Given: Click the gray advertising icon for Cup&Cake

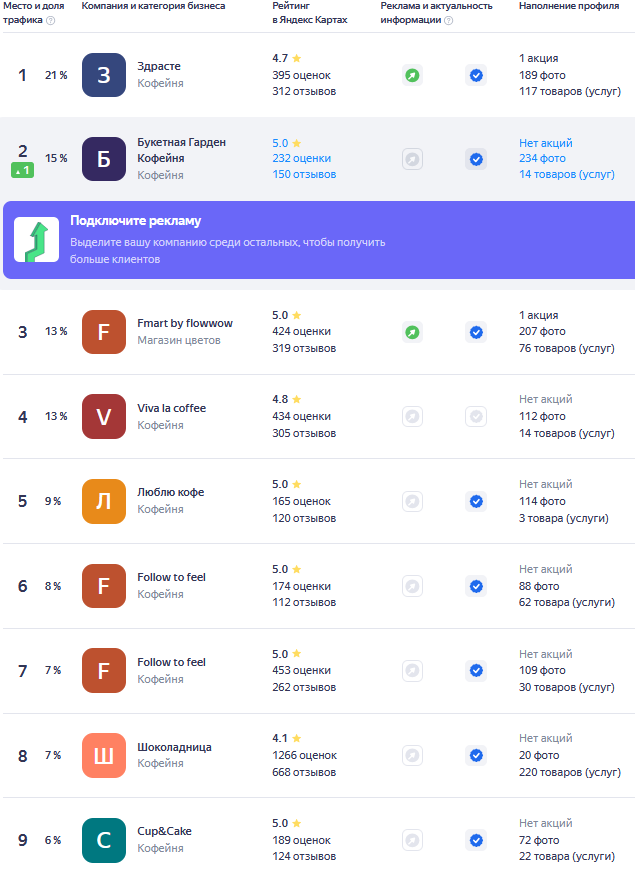Looking at the screenshot, I should click(x=412, y=840).
